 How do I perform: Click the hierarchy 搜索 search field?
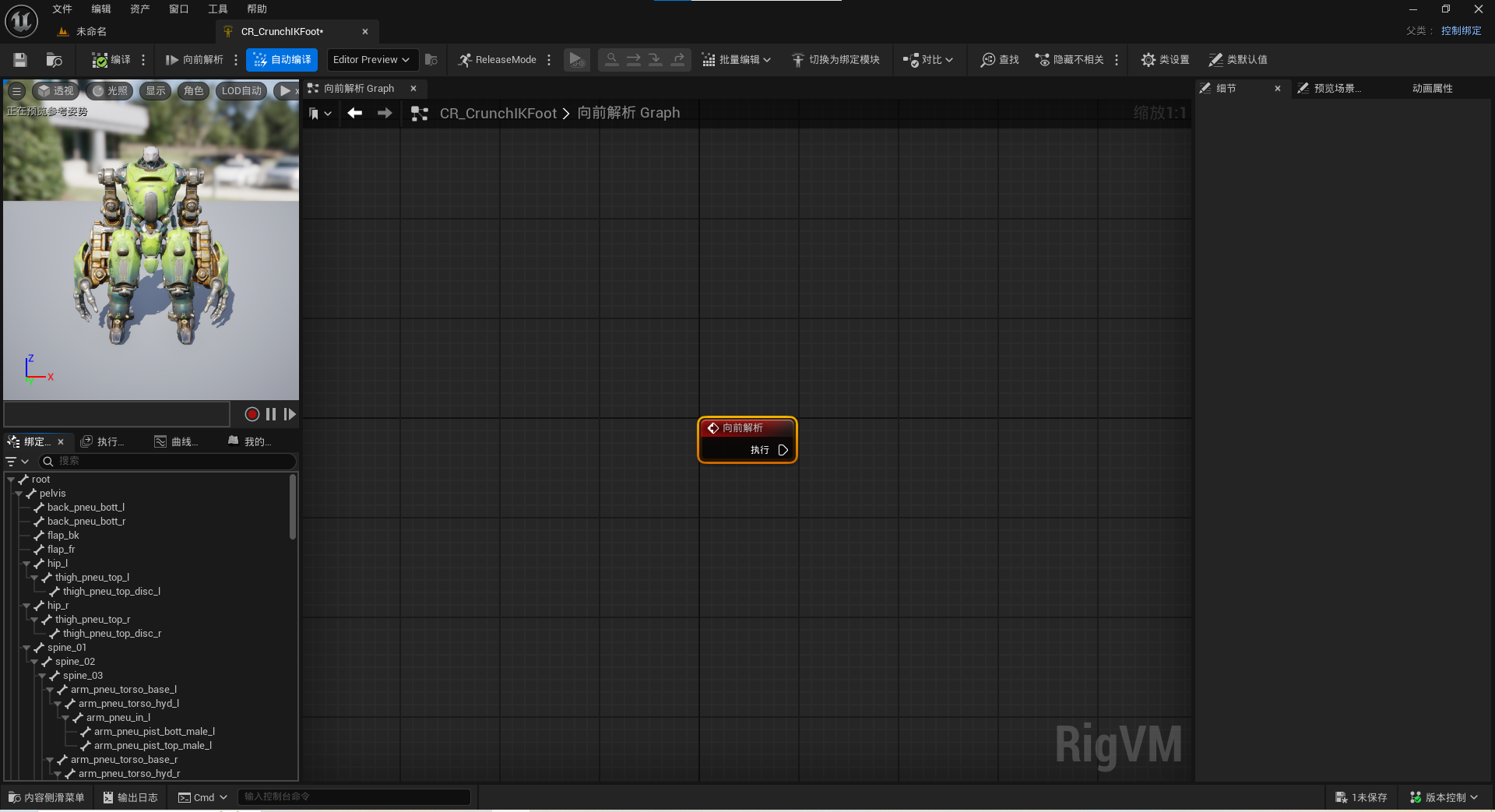(167, 462)
